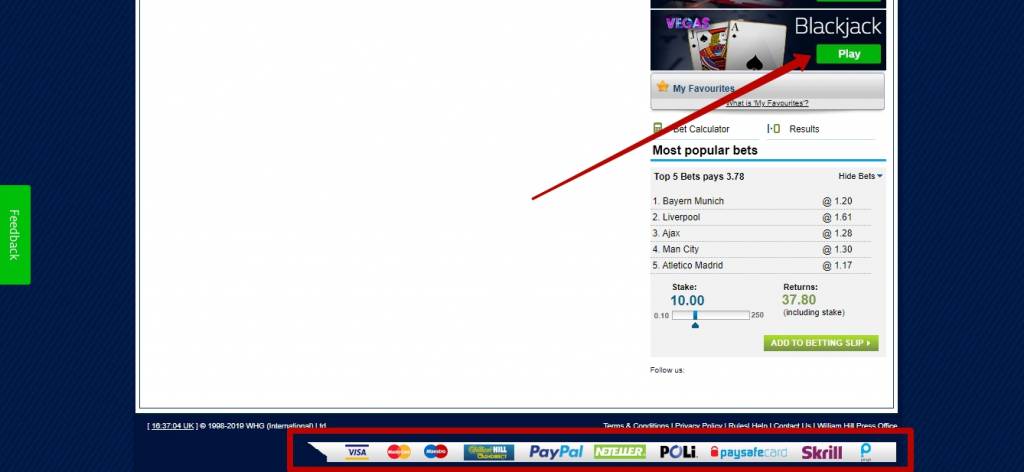Open the Vegas Blackjack card banner
Image resolution: width=1024 pixels, height=472 pixels.
[x=768, y=40]
